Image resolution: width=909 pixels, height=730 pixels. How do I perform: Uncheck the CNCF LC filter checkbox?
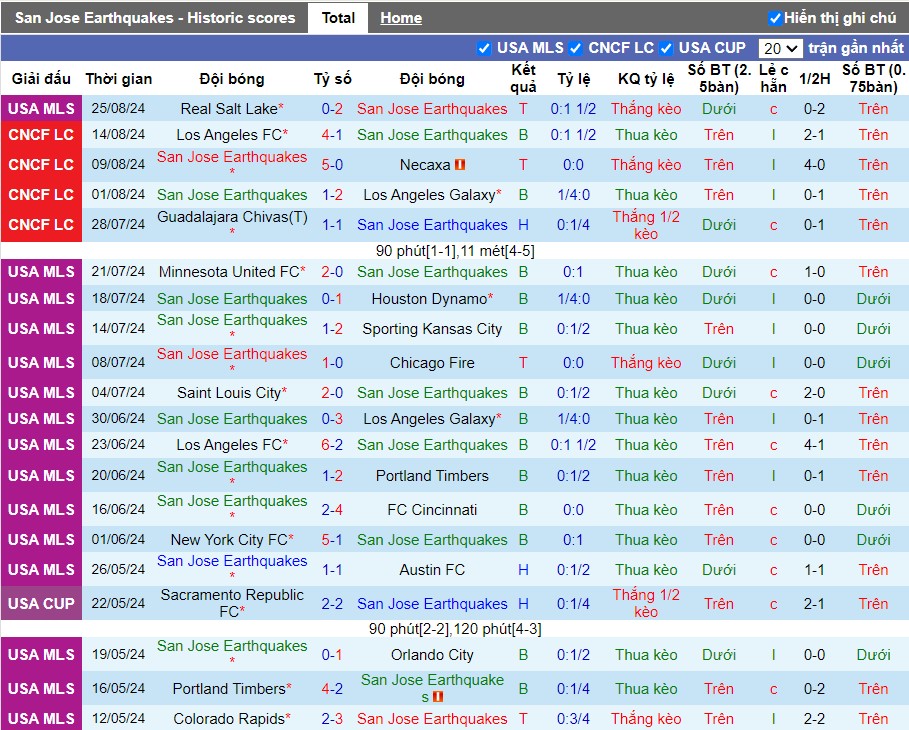click(x=575, y=48)
